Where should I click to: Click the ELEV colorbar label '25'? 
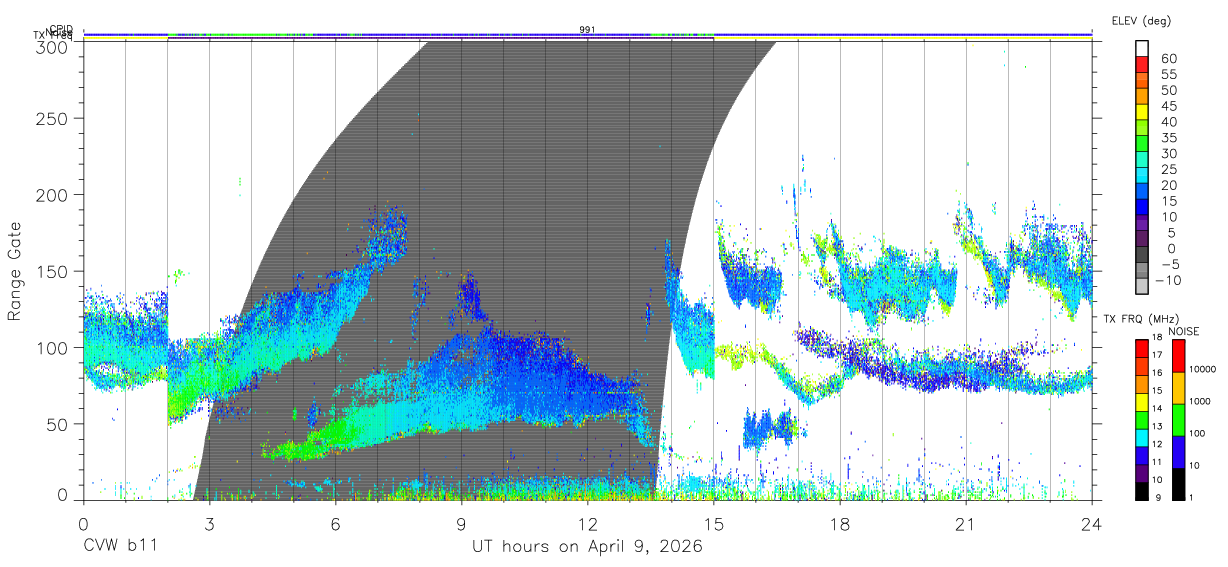coord(1168,169)
